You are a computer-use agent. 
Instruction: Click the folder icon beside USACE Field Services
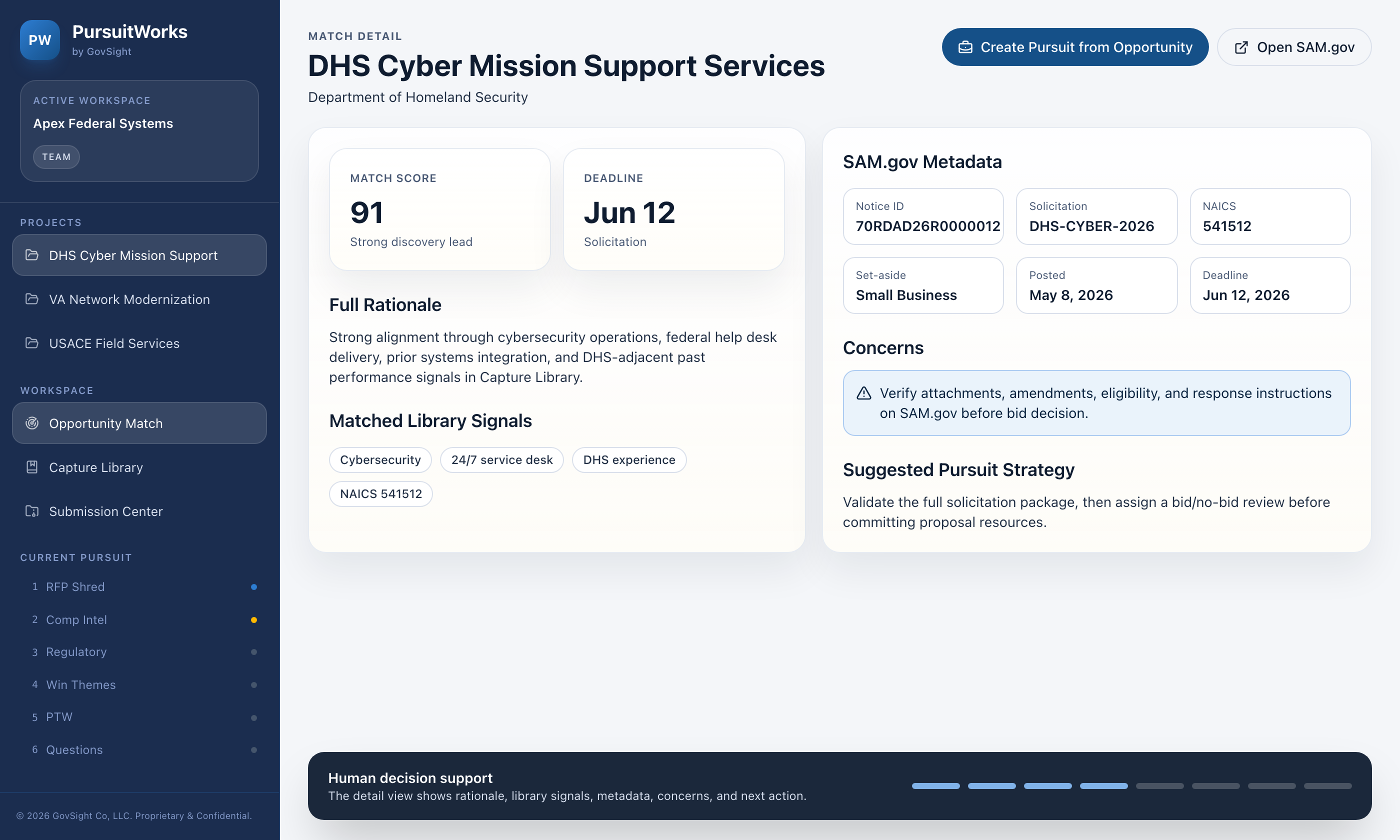(x=32, y=343)
